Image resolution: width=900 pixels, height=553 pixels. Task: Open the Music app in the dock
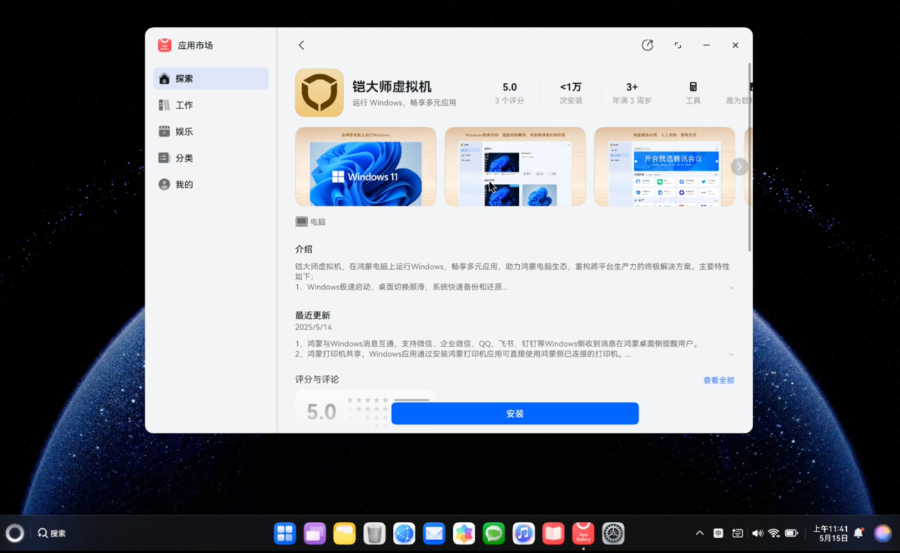coord(523,534)
